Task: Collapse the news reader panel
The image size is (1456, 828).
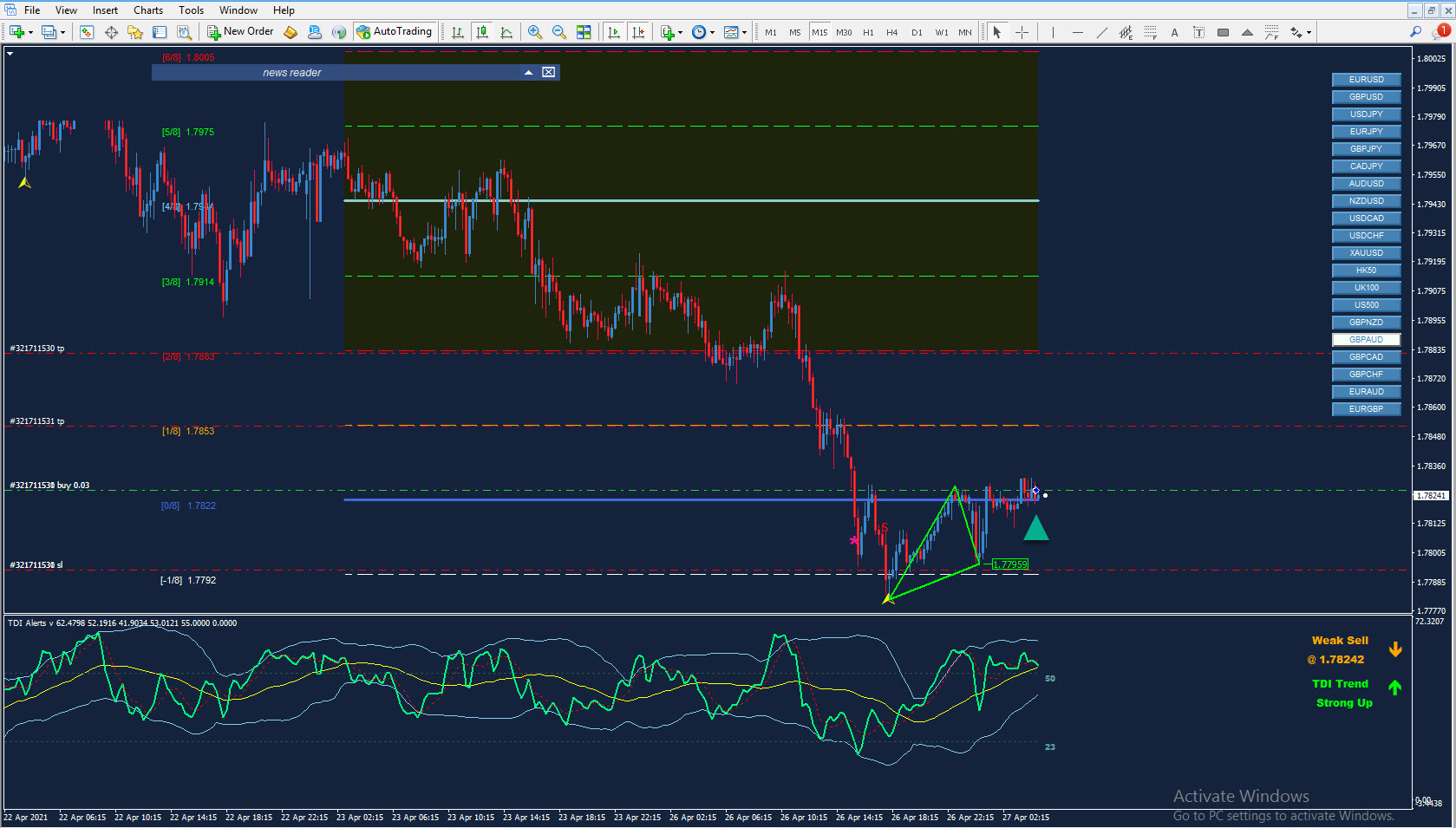Action: tap(528, 73)
